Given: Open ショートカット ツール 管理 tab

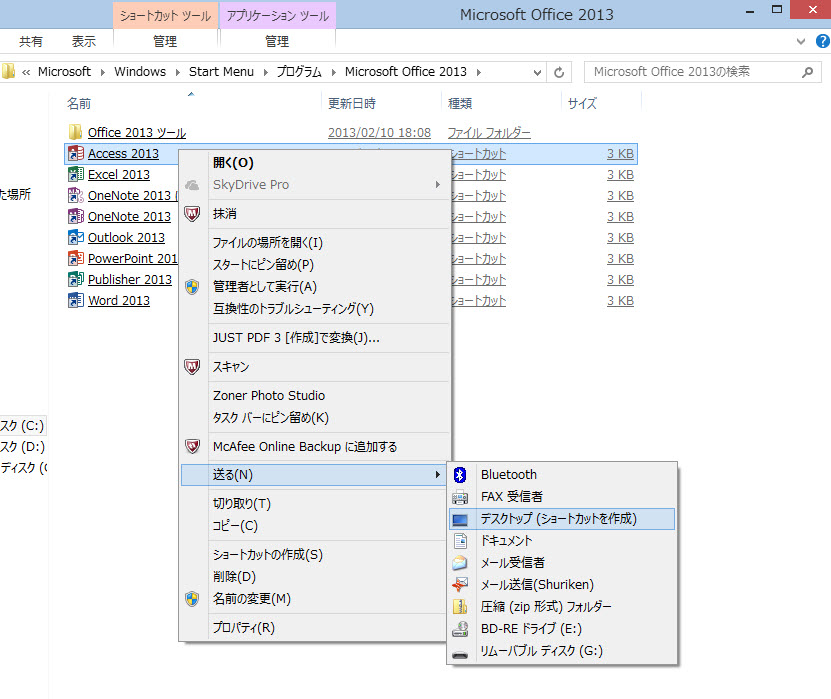Looking at the screenshot, I should click(165, 41).
